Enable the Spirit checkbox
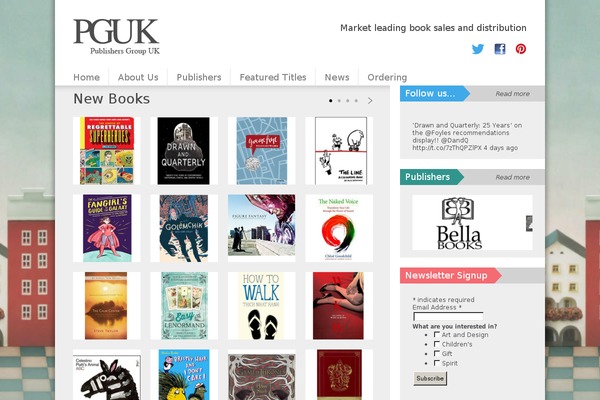The image size is (600, 400). [x=437, y=362]
